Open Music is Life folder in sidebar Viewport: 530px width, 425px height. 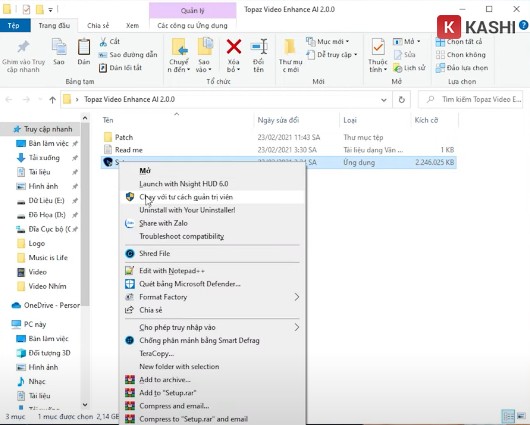click(x=48, y=258)
